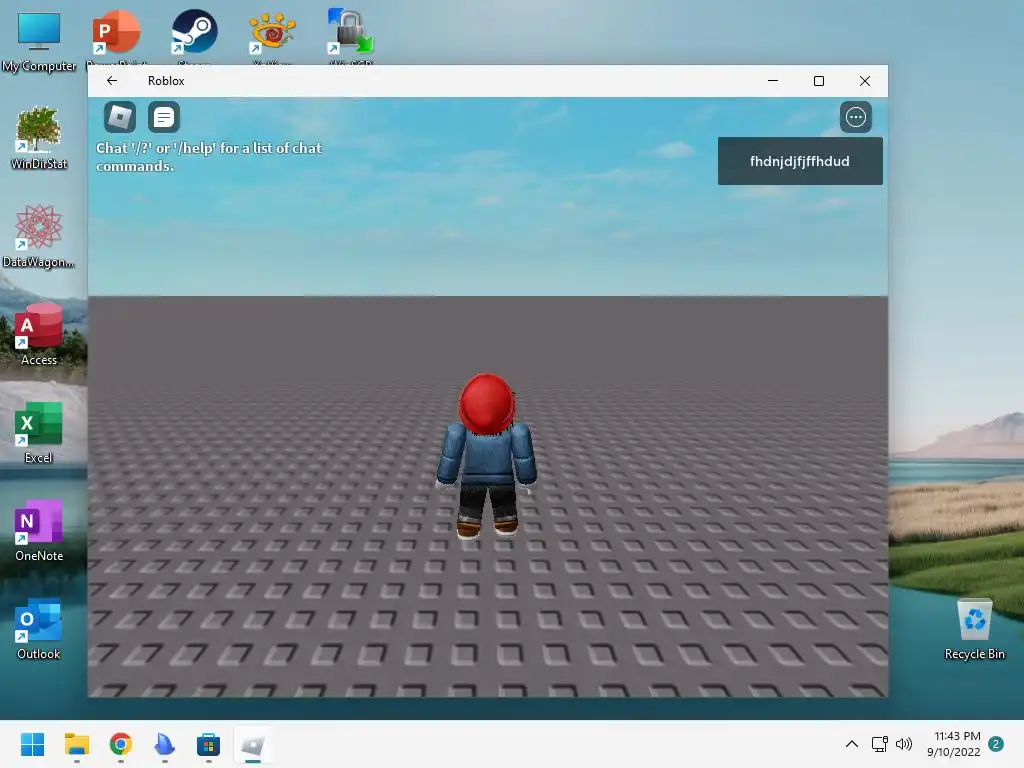
Task: Open the notification badge showing 2
Action: (995, 744)
